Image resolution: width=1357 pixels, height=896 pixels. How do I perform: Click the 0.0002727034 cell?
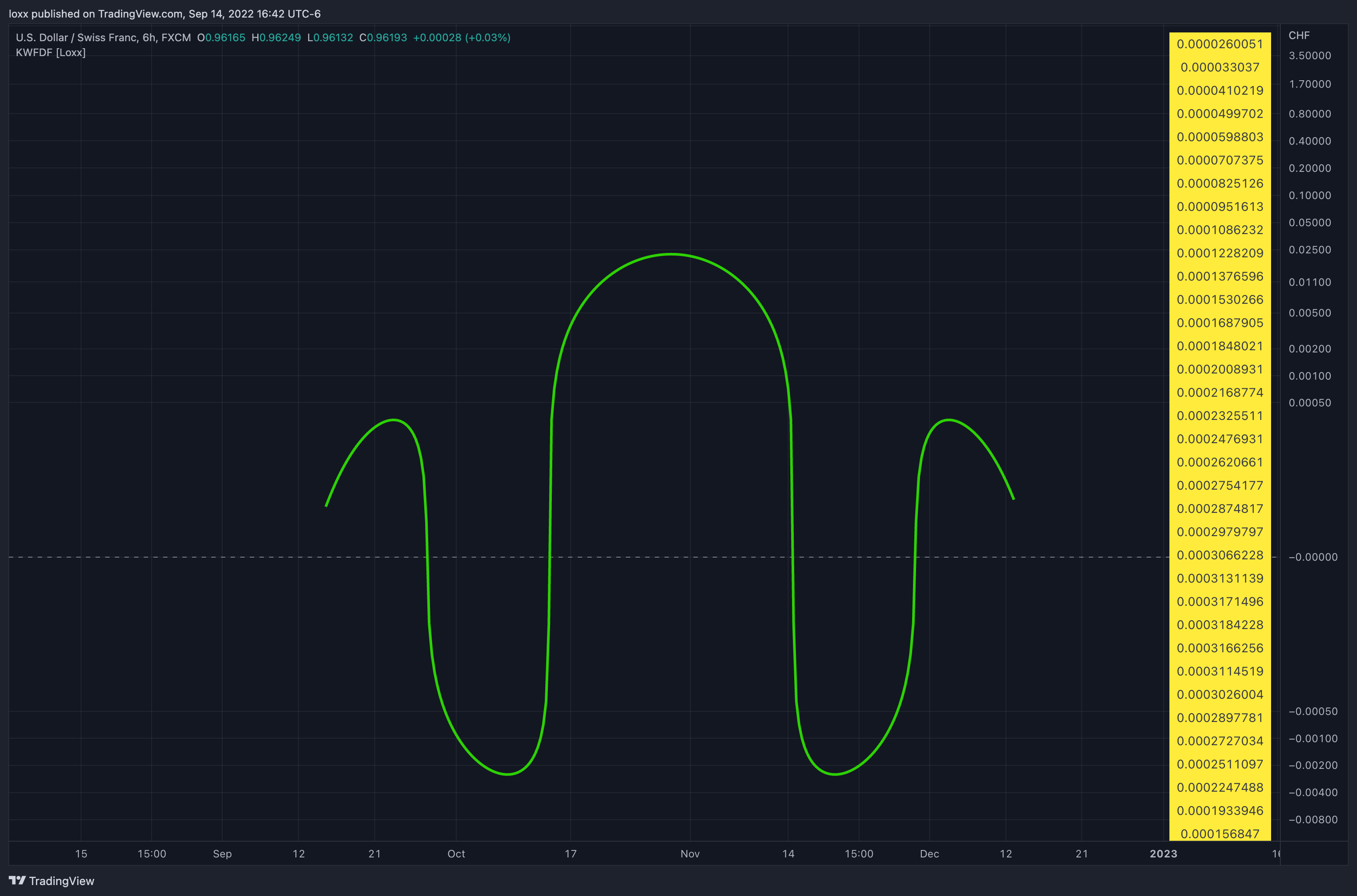click(x=1220, y=741)
